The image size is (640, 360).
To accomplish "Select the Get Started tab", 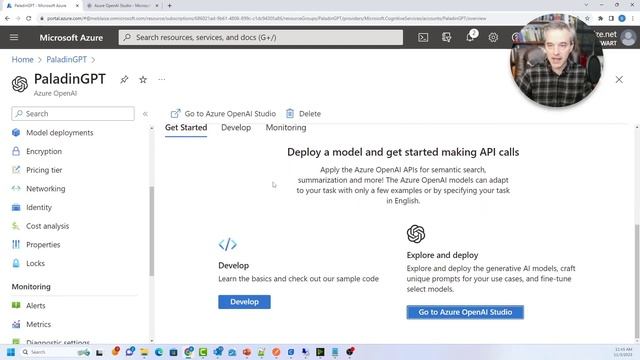I will [x=186, y=128].
